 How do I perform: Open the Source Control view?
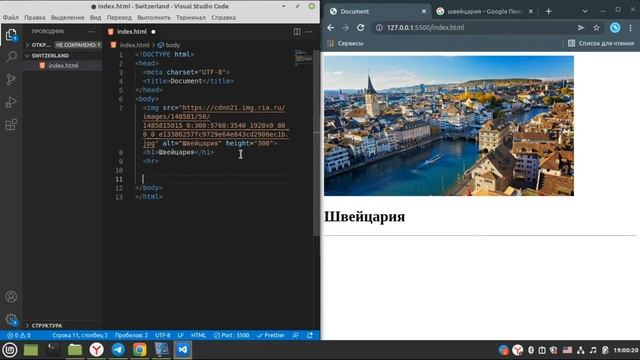(x=11, y=79)
